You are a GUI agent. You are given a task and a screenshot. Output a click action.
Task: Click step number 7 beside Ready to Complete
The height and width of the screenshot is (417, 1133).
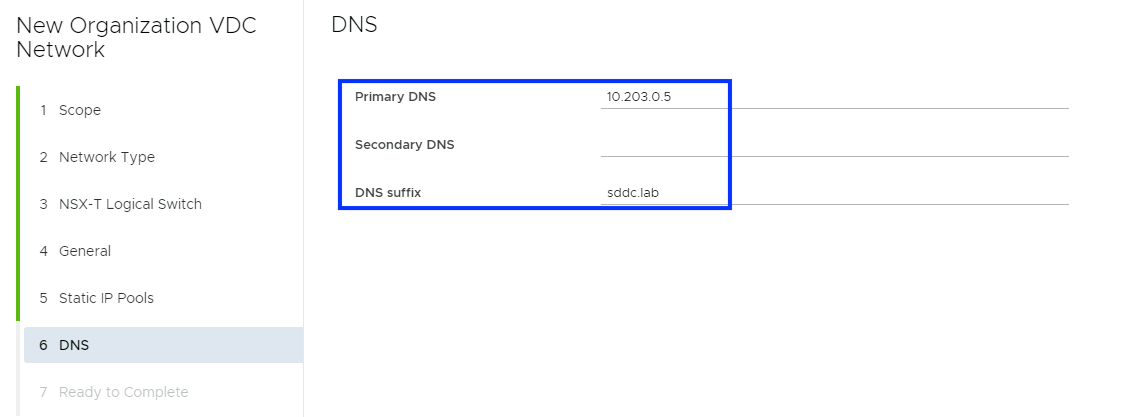coord(43,392)
